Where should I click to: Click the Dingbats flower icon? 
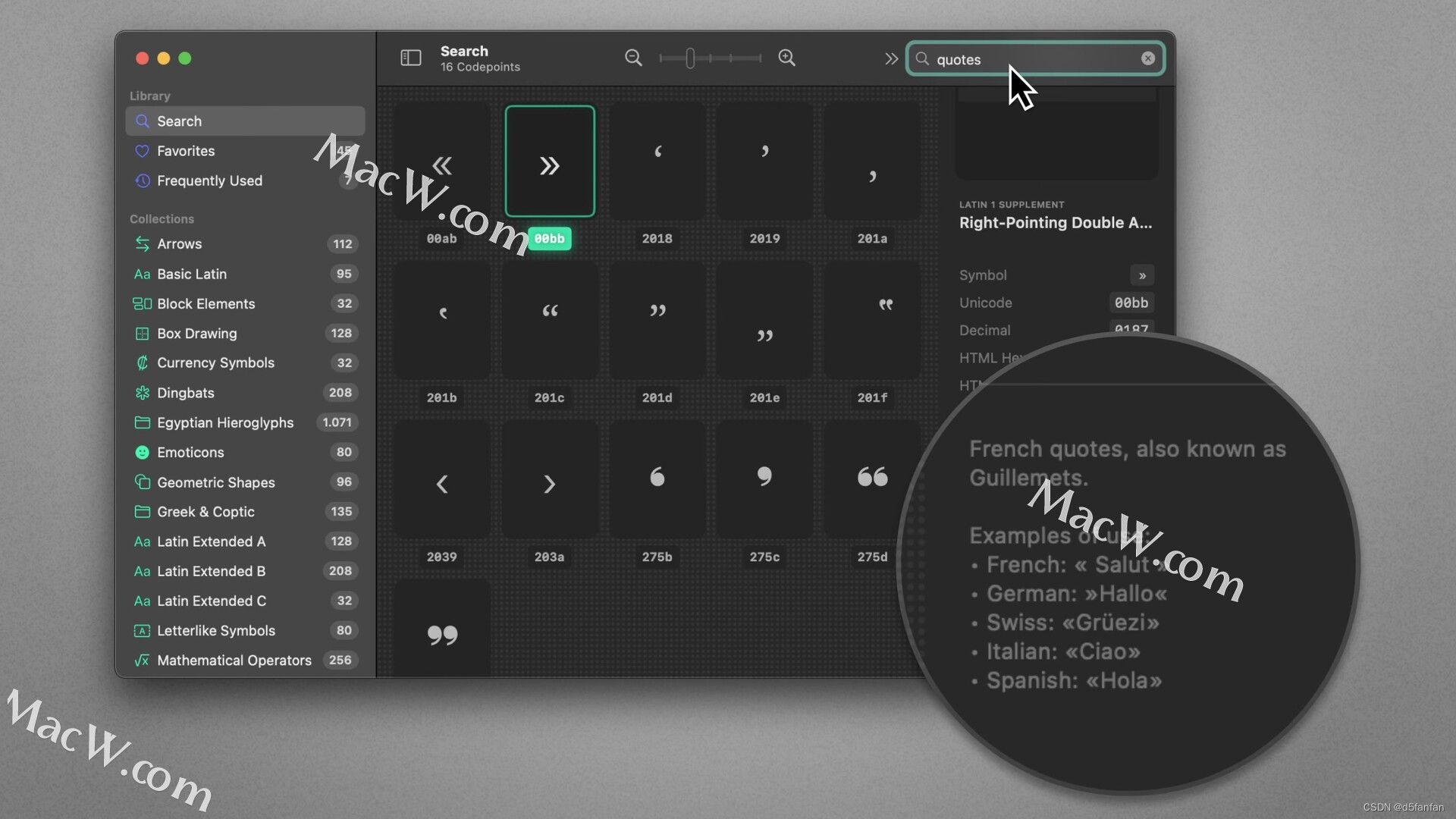[143, 393]
